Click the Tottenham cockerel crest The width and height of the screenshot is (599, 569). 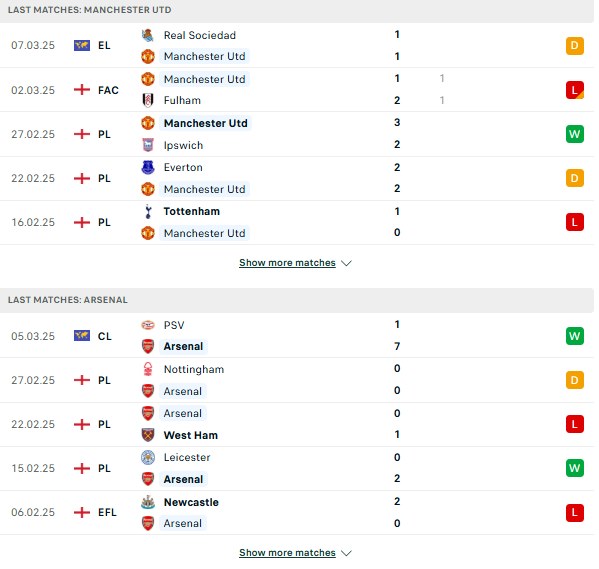coord(148,211)
